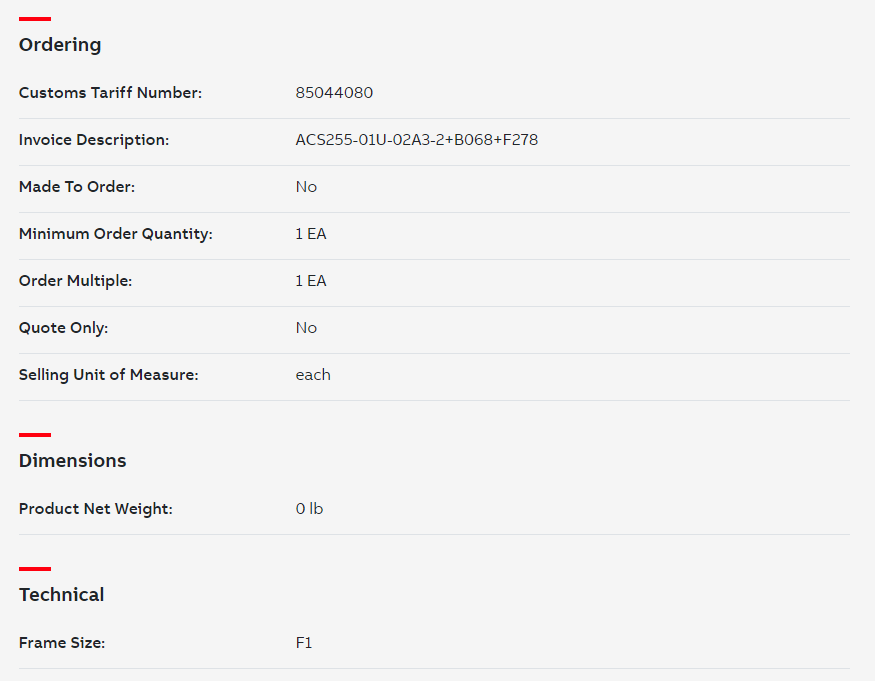Screen dimensions: 875x681
Task: Click the Invoice Description label
Action: point(94,140)
